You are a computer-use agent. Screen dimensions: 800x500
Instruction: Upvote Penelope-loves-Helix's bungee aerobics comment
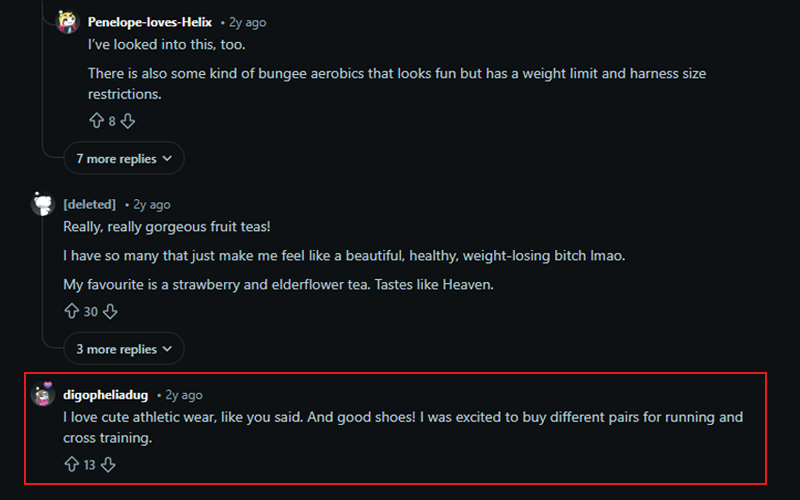pyautogui.click(x=96, y=121)
